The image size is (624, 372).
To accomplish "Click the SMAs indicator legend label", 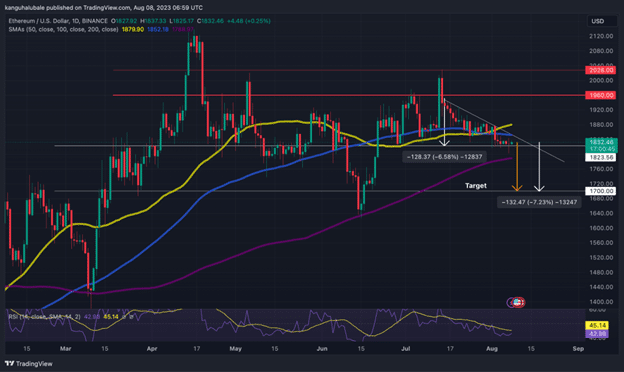I will 63,29.
